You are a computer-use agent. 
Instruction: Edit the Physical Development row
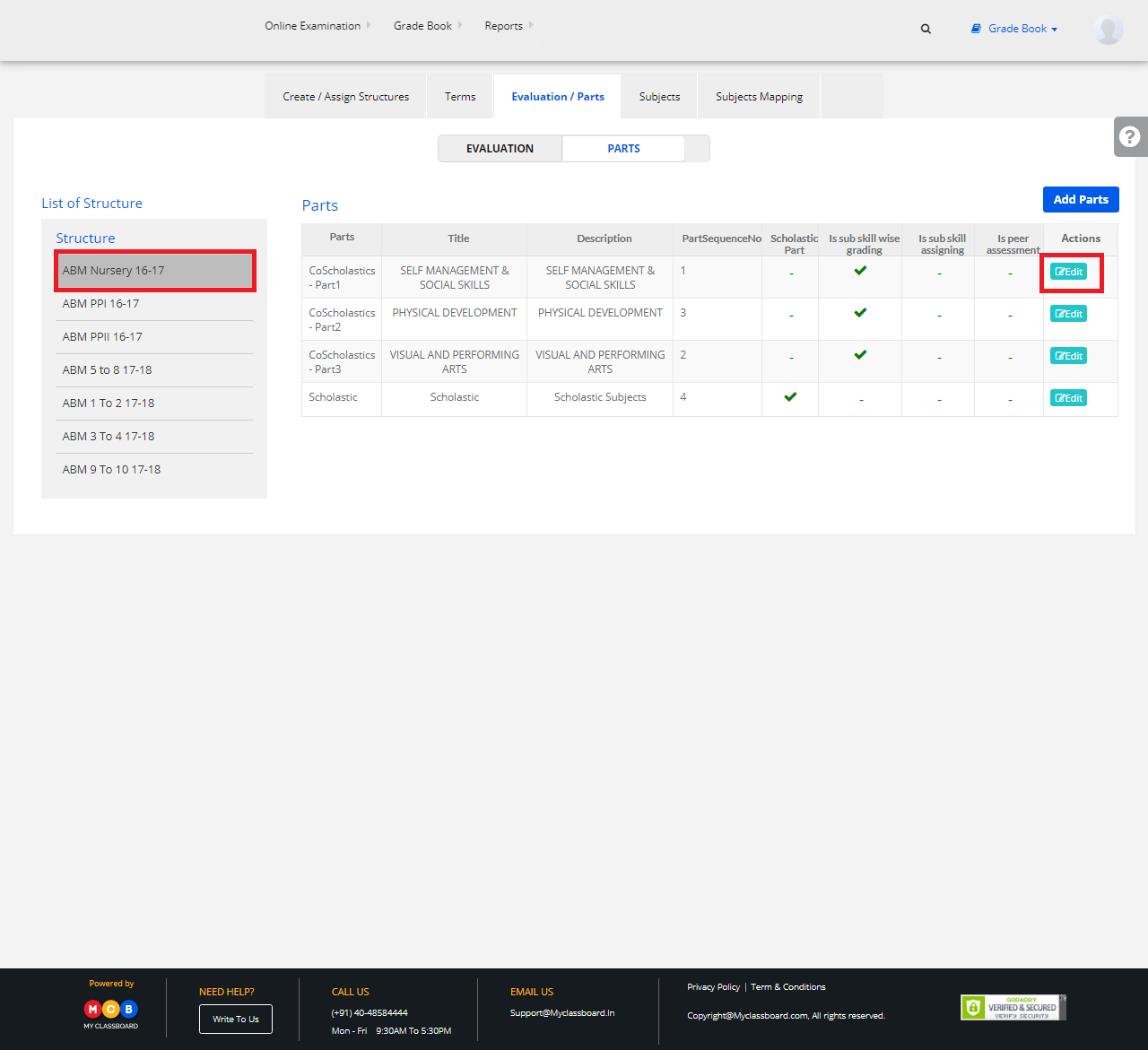pyautogui.click(x=1068, y=314)
